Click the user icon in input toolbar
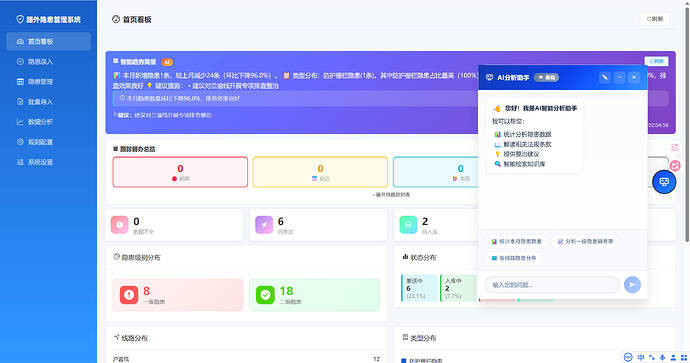Viewport: 690px width, 363px height. point(673,357)
